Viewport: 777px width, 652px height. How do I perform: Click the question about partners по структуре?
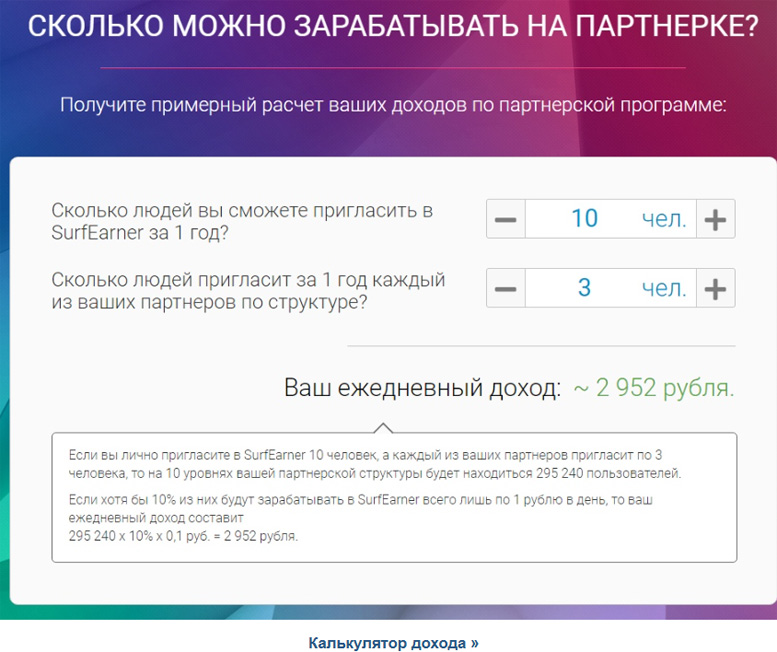click(248, 291)
